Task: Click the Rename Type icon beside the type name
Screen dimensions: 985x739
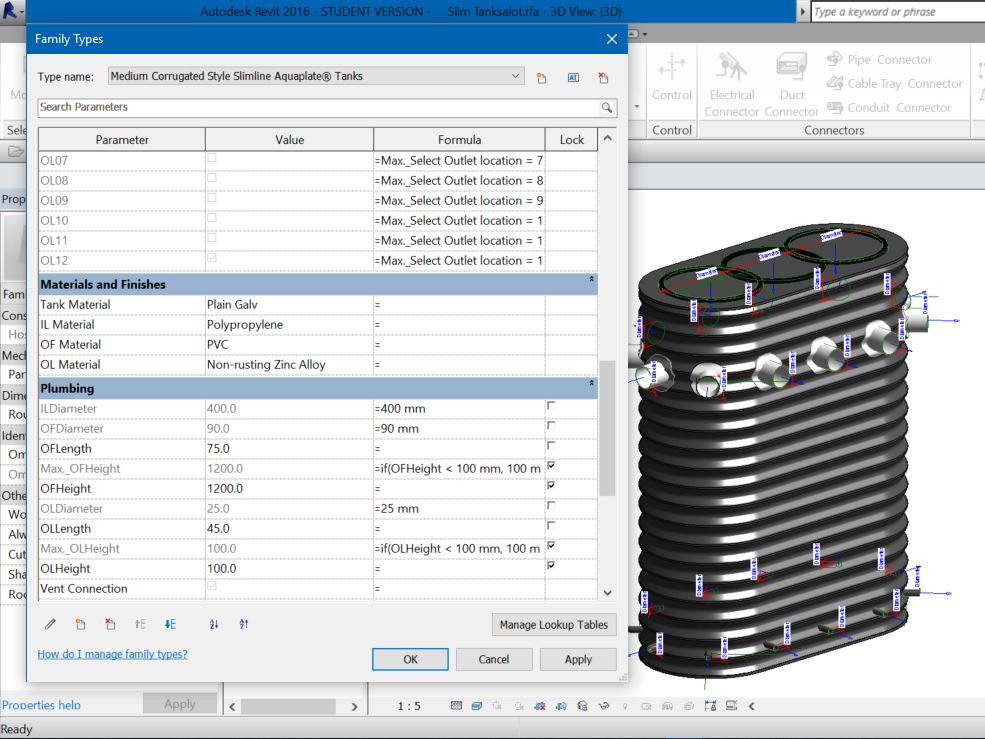Action: (573, 77)
